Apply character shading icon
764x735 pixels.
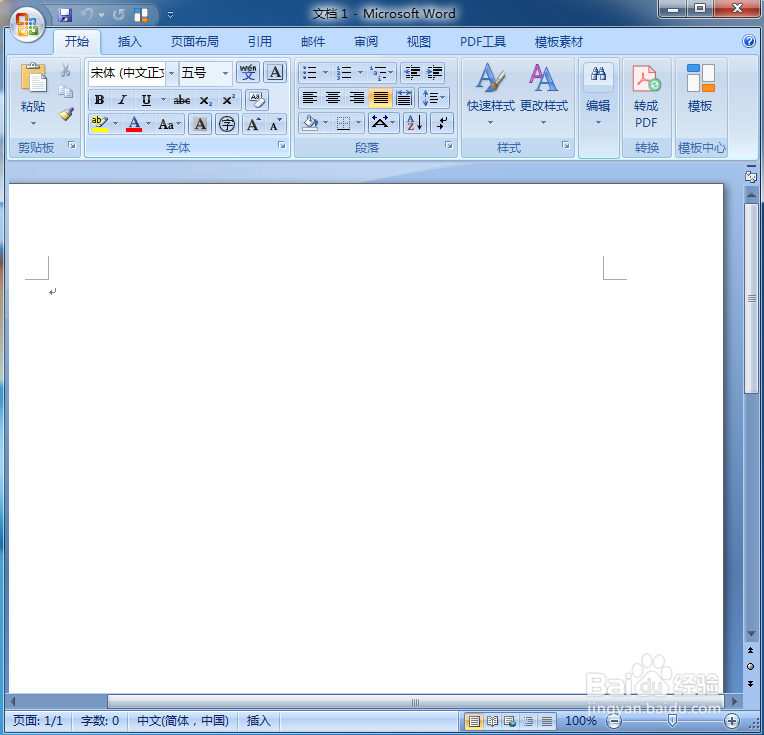[x=200, y=124]
